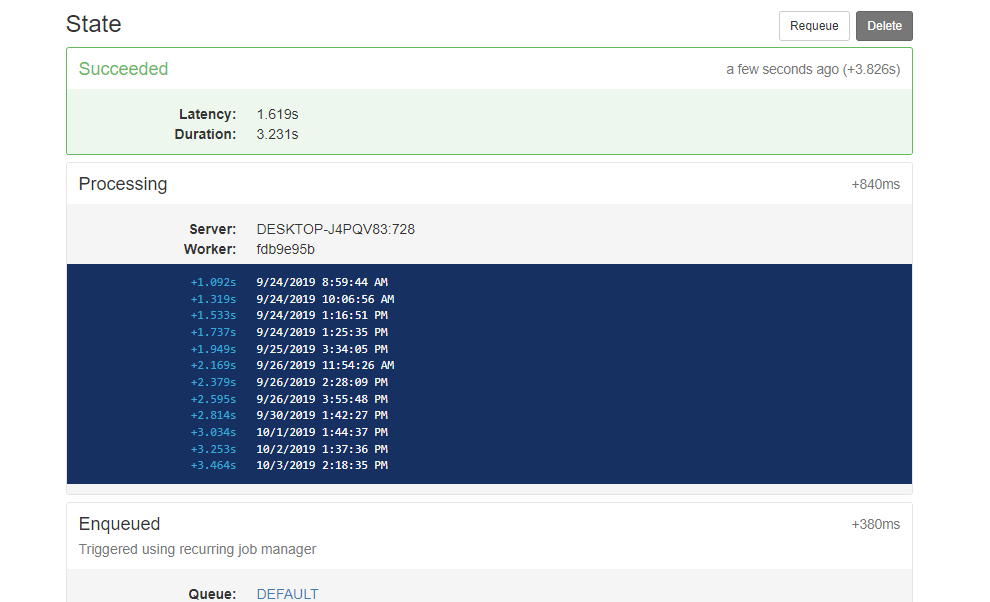Click the +840ms processing timestamp
The height and width of the screenshot is (602, 990).
(x=876, y=184)
